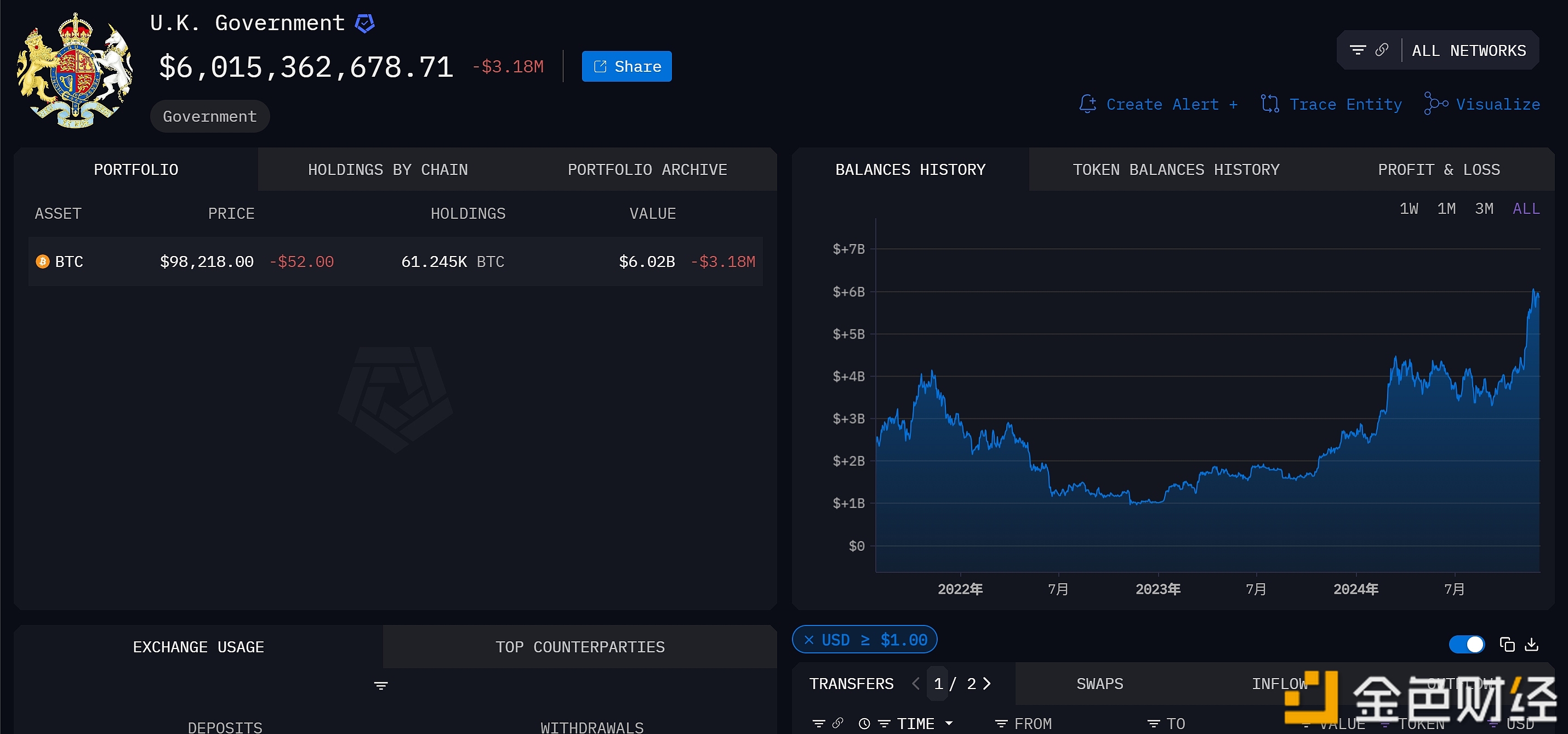1568x734 pixels.
Task: Share this entity with the Share button
Action: point(626,66)
